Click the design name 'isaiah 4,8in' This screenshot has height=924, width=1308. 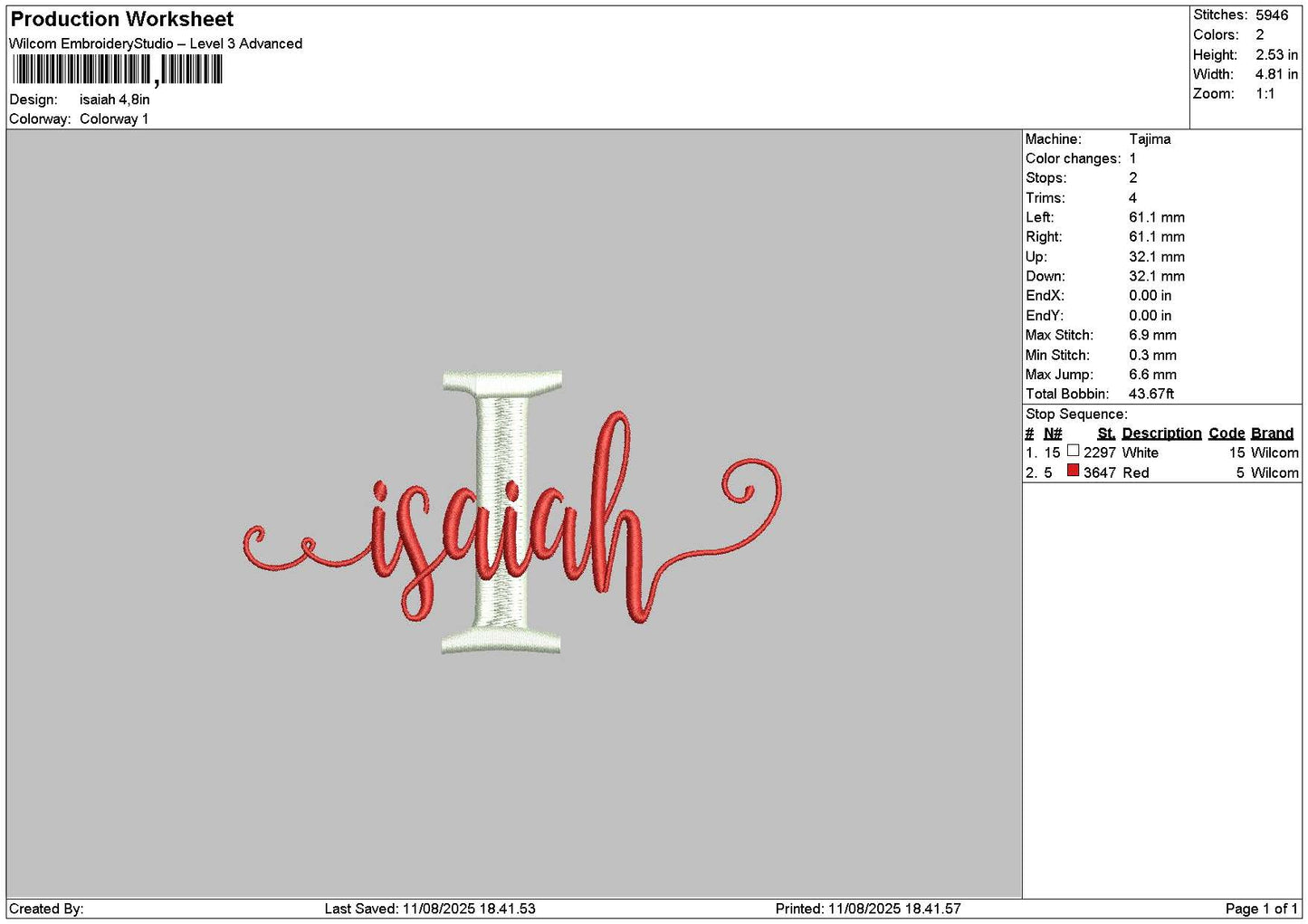pyautogui.click(x=115, y=100)
